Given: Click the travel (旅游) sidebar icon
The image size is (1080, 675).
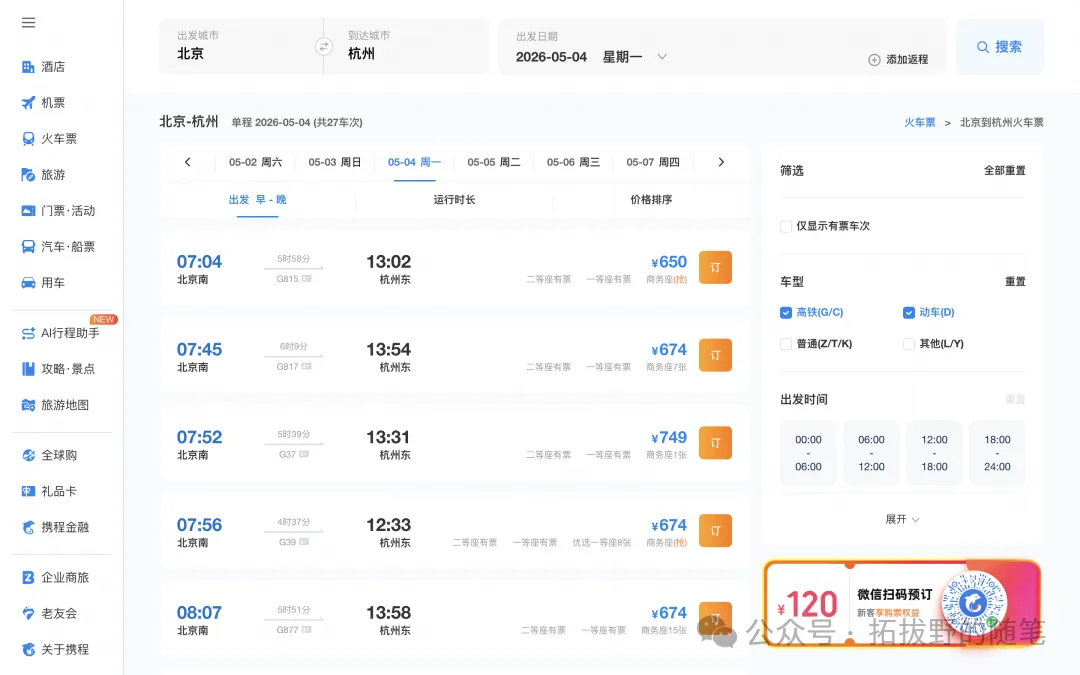Looking at the screenshot, I should (x=28, y=175).
